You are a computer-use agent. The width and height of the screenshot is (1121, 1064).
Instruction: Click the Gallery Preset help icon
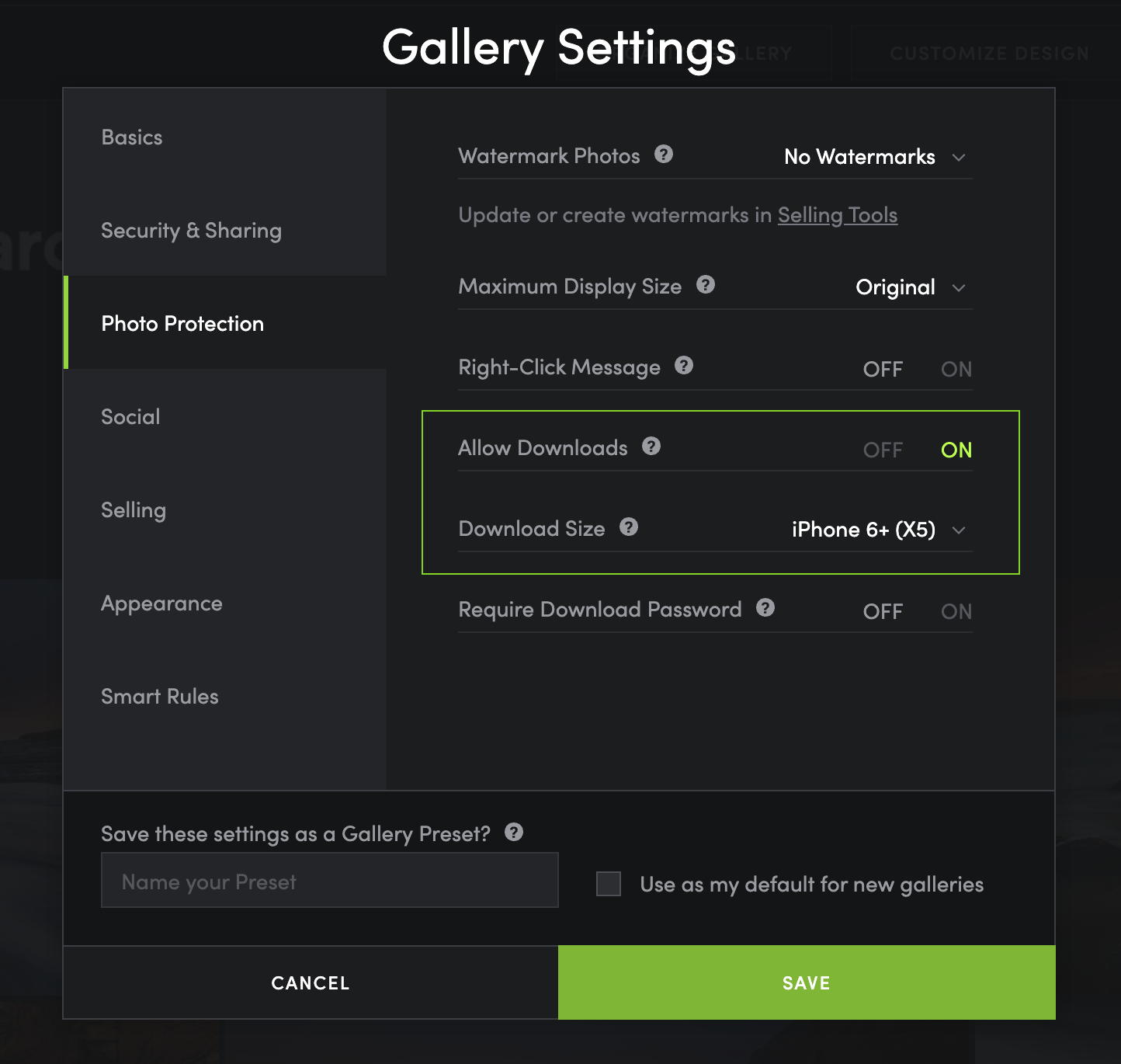(514, 833)
